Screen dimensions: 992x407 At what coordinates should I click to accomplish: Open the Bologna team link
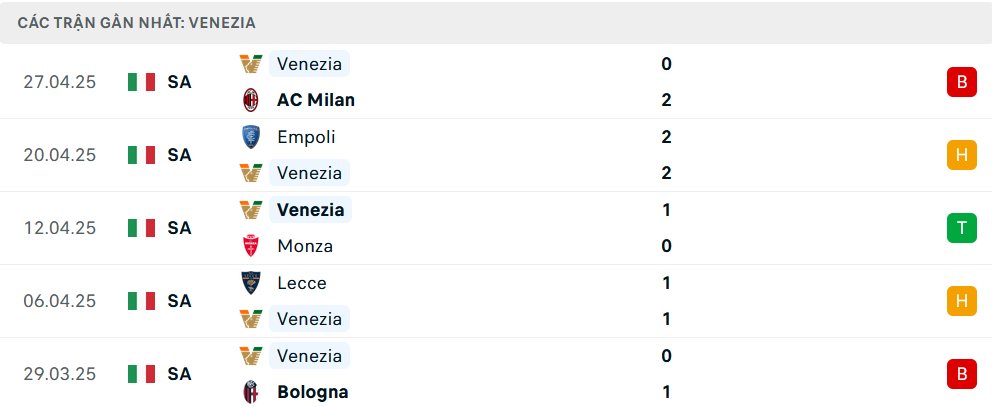(313, 392)
